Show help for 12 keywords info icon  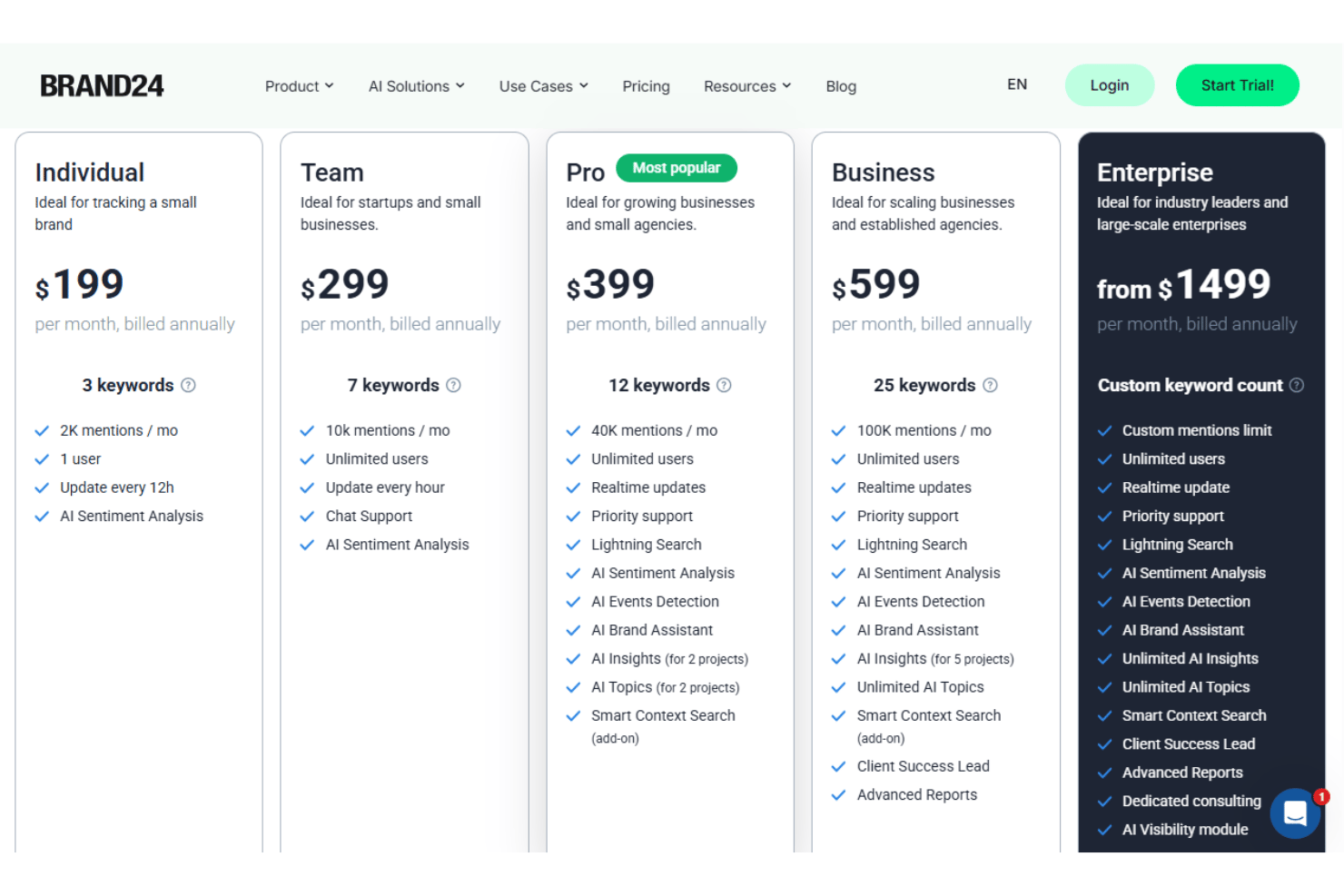724,385
